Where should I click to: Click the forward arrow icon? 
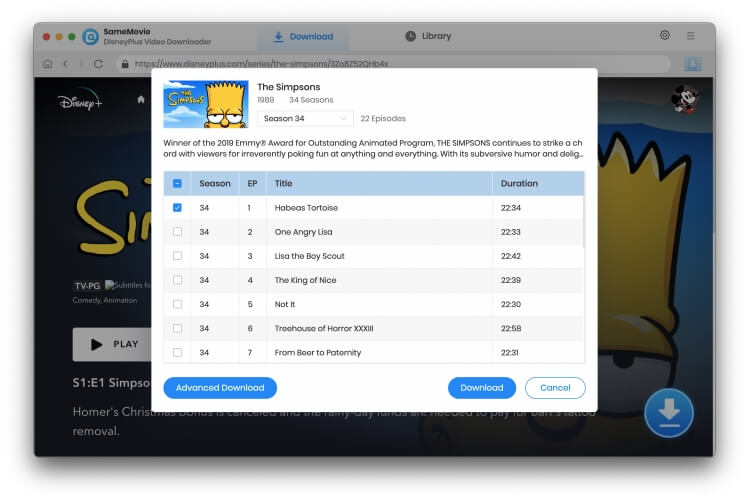click(x=81, y=64)
